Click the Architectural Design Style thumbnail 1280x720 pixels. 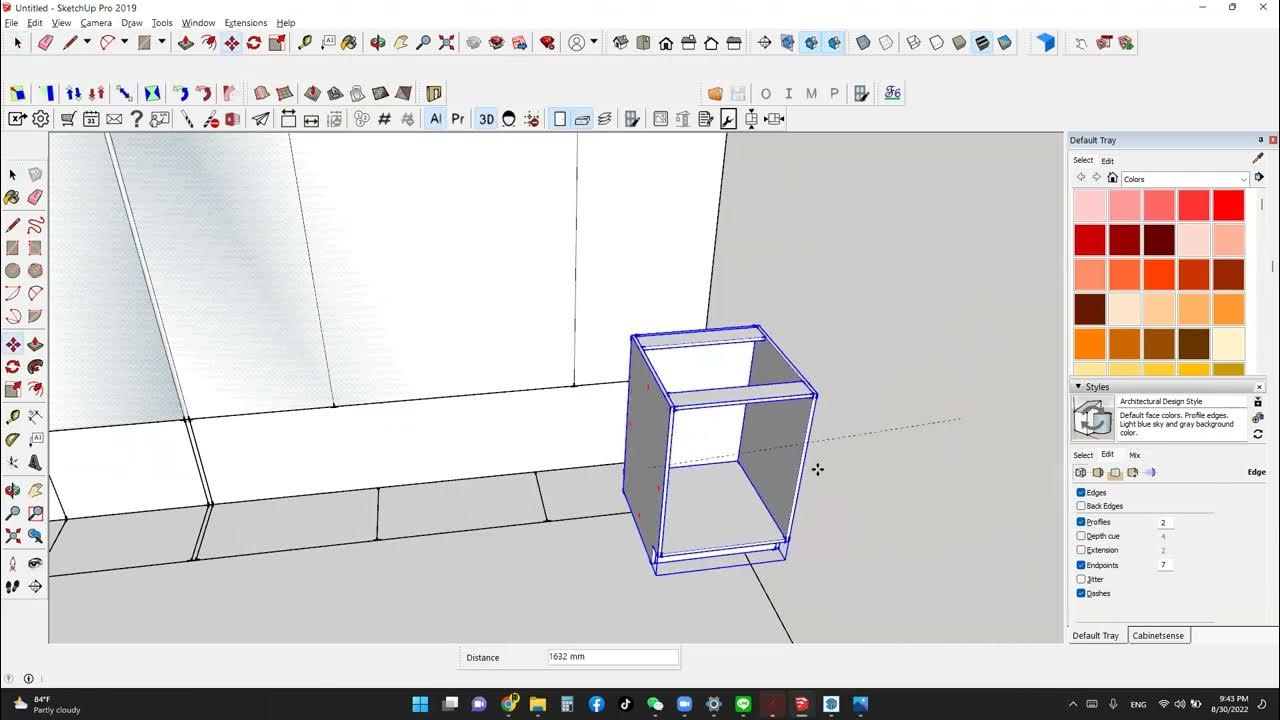1093,419
